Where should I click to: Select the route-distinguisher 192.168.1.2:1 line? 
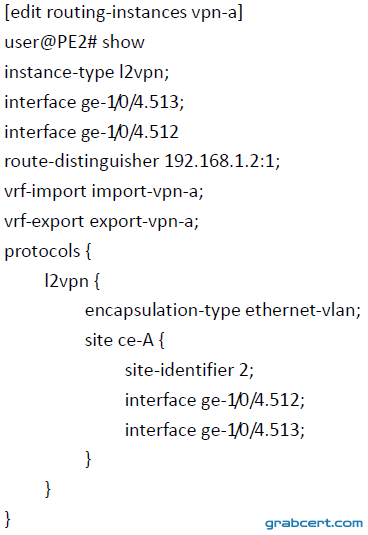click(142, 161)
